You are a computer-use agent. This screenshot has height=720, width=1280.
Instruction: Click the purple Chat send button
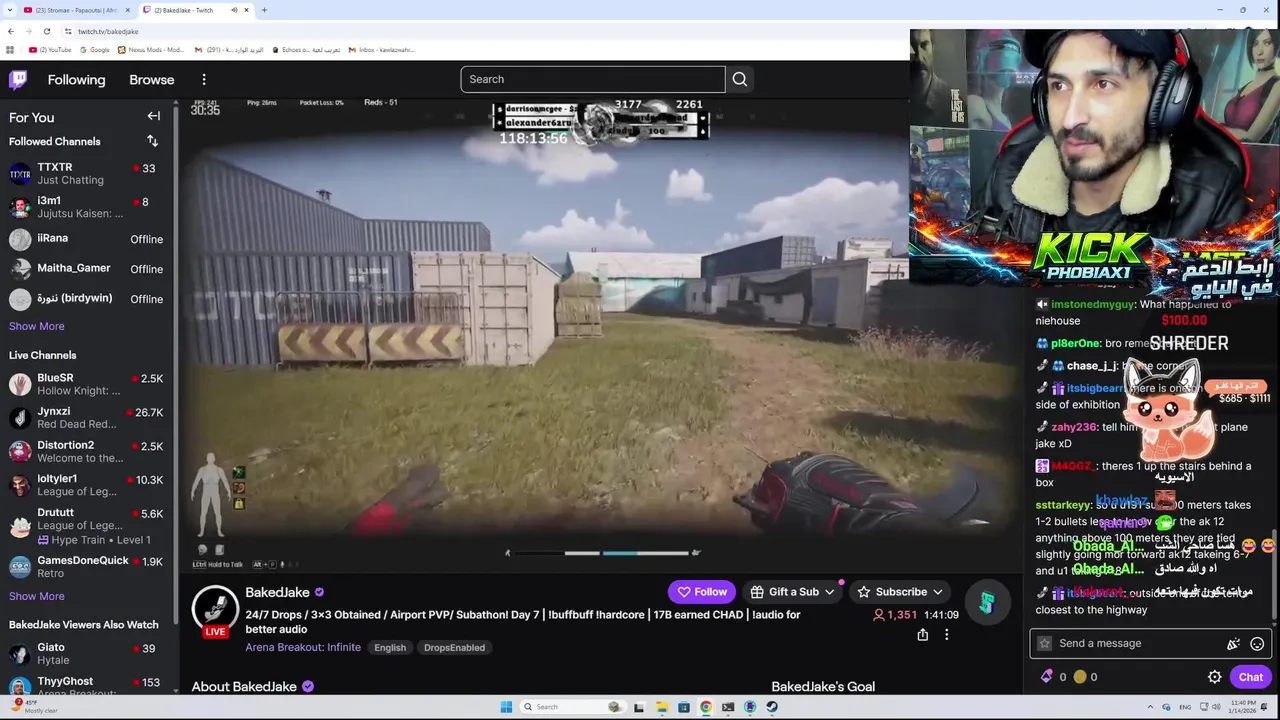tap(1250, 677)
